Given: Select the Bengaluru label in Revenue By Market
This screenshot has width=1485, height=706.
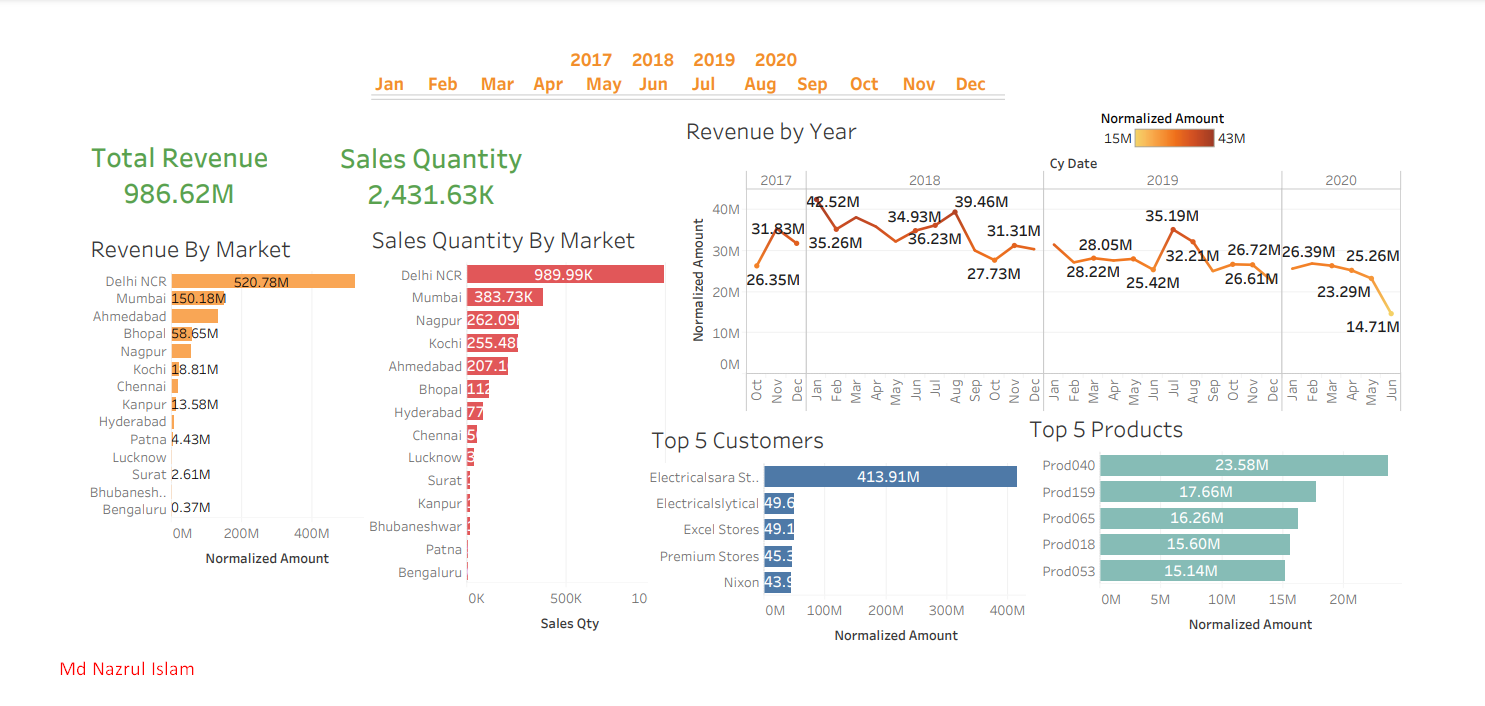Looking at the screenshot, I should [x=136, y=508].
